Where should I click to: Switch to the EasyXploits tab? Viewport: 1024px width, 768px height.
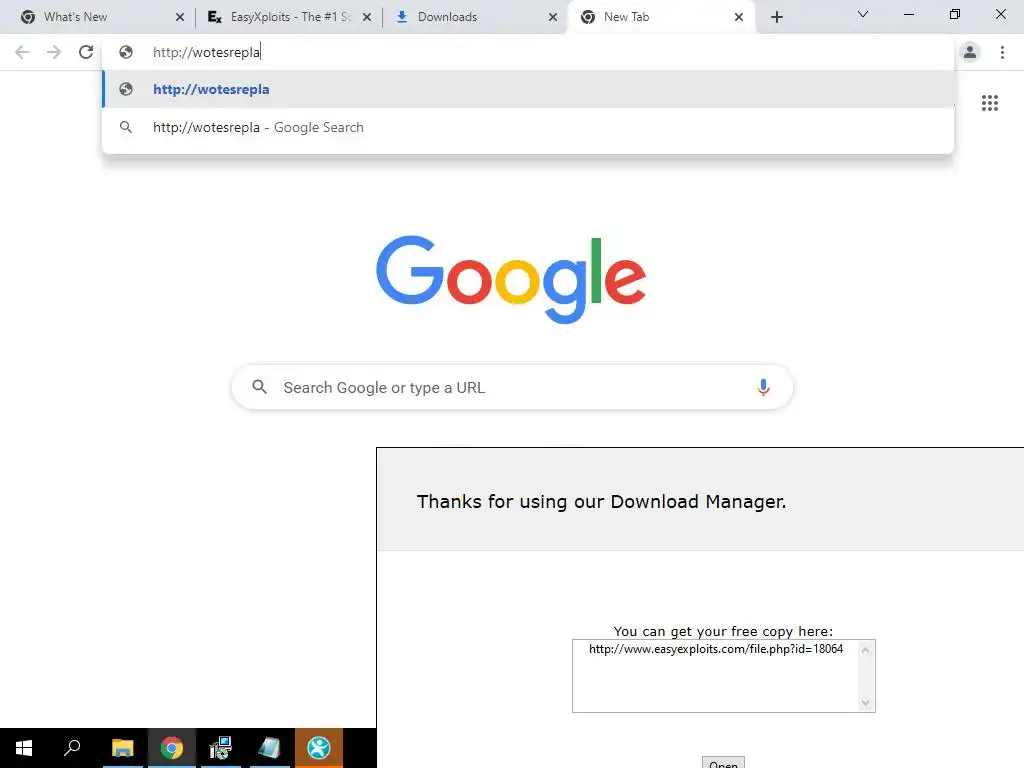[x=287, y=17]
